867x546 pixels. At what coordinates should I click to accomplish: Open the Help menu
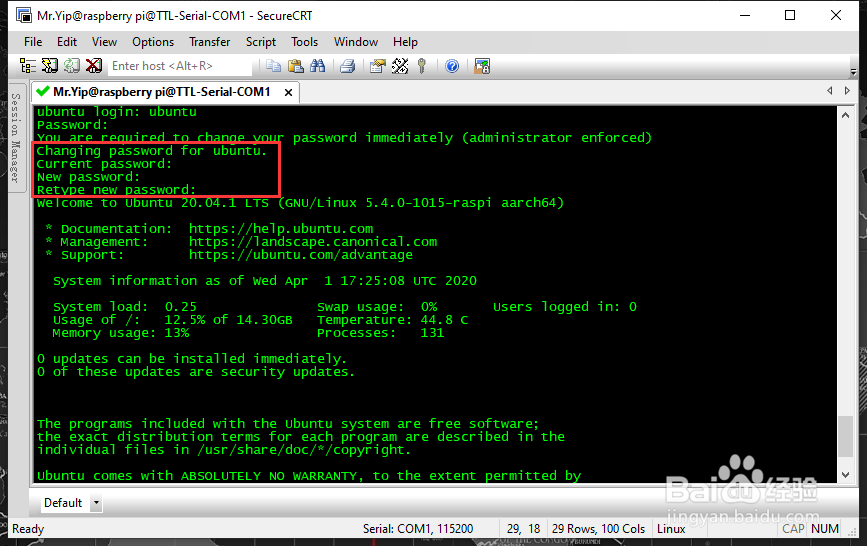point(405,42)
